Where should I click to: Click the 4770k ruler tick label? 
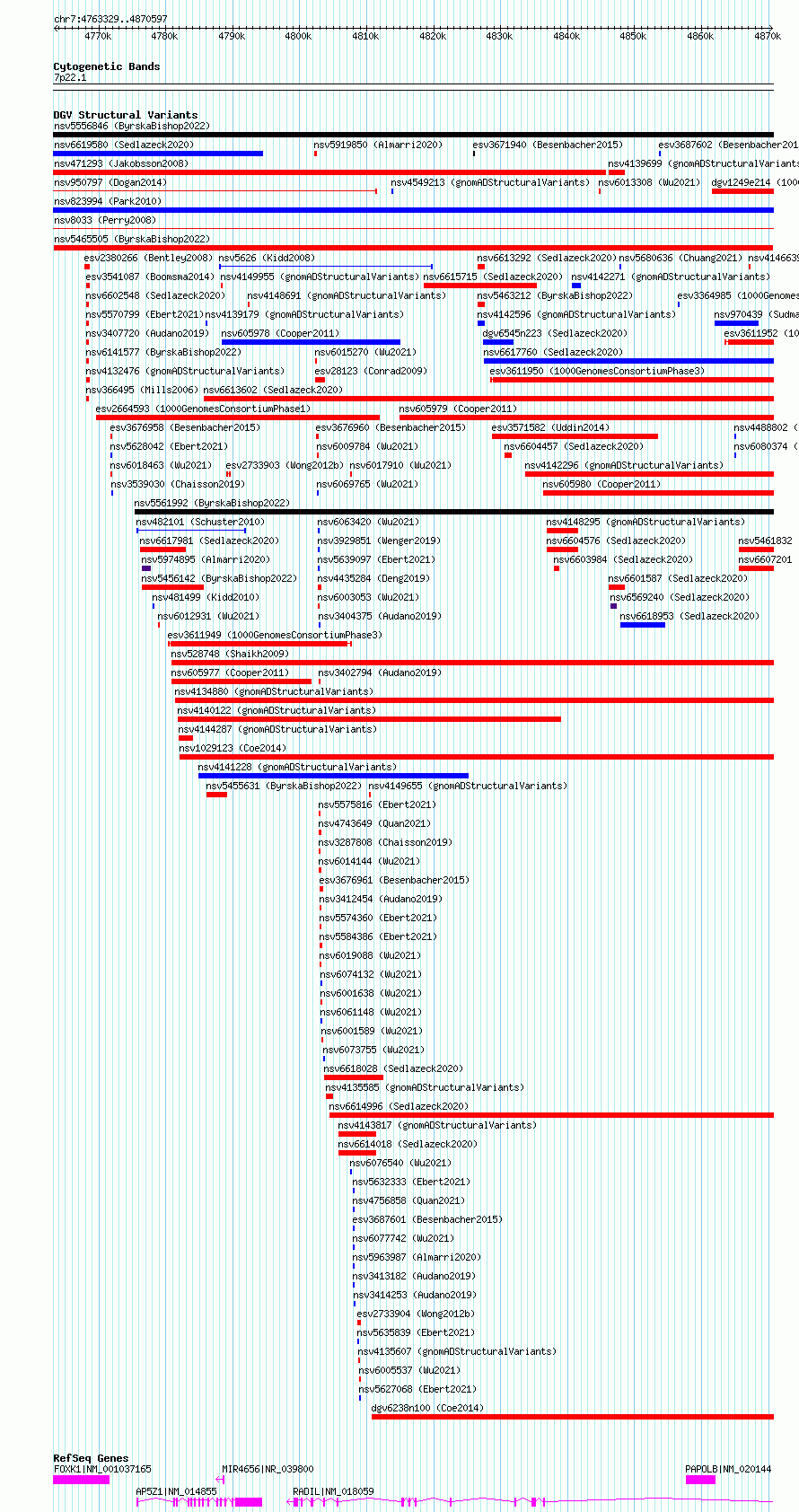98,36
